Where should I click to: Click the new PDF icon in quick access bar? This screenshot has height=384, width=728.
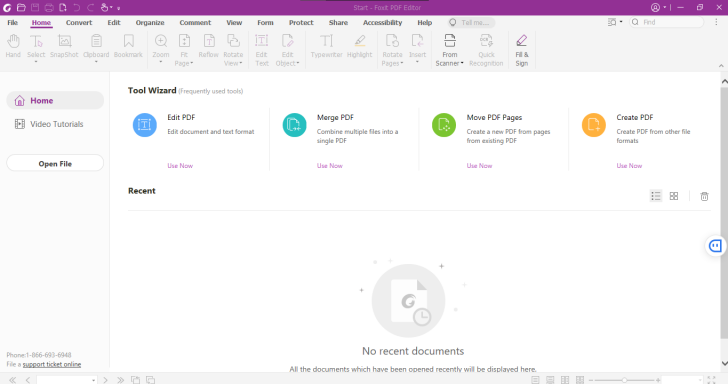click(63, 7)
